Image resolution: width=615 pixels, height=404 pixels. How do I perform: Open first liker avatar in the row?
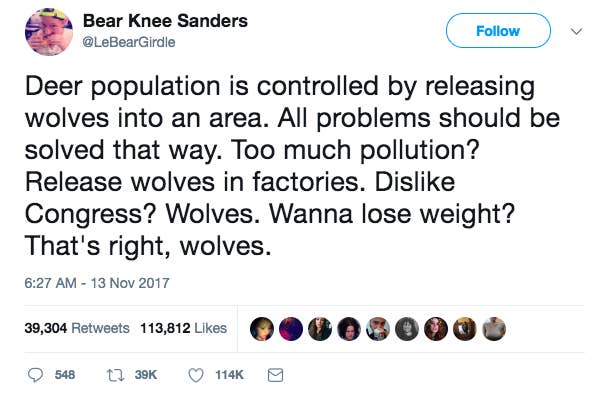[262, 328]
